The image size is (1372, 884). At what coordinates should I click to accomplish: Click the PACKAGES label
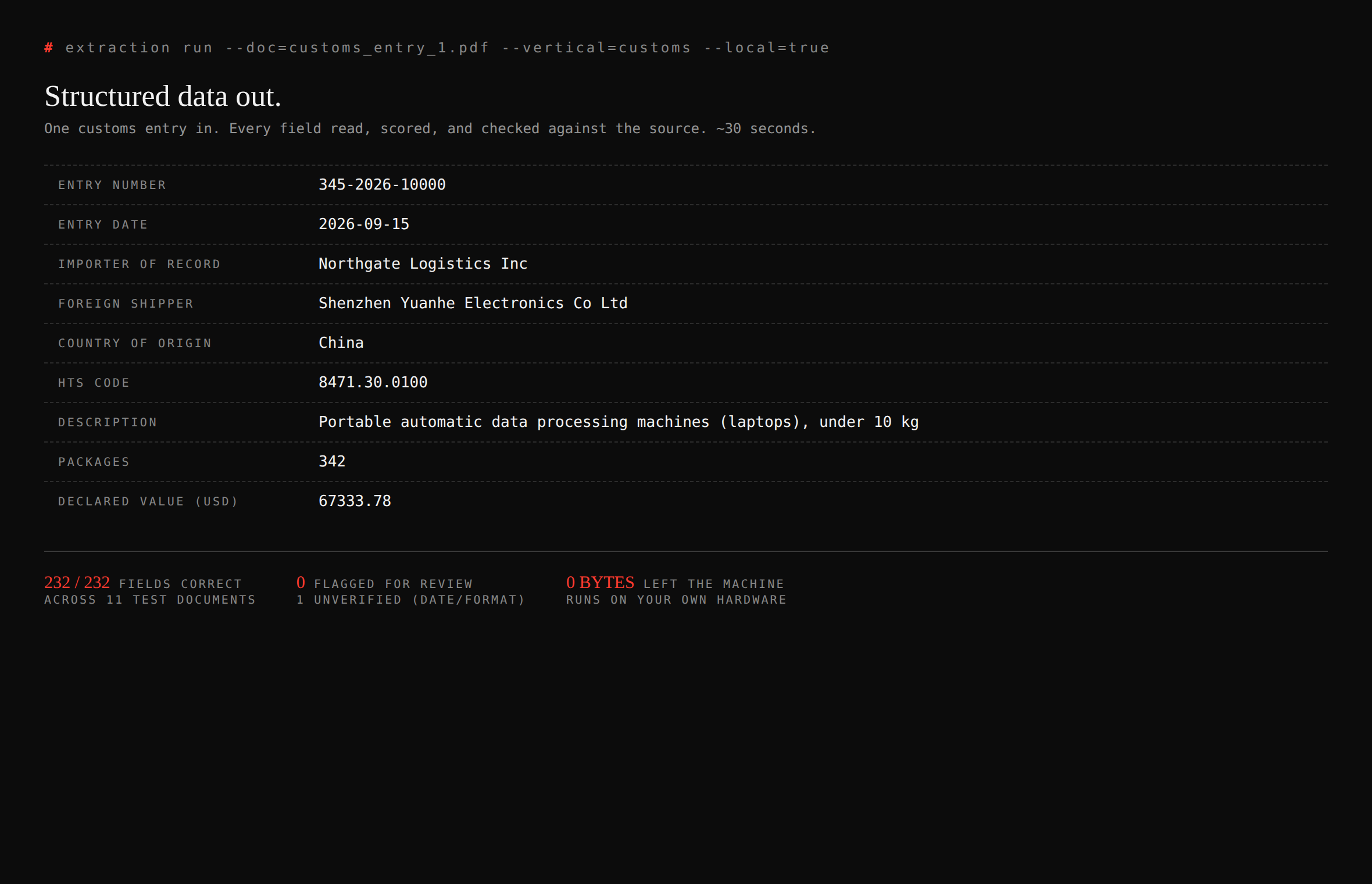coord(94,462)
